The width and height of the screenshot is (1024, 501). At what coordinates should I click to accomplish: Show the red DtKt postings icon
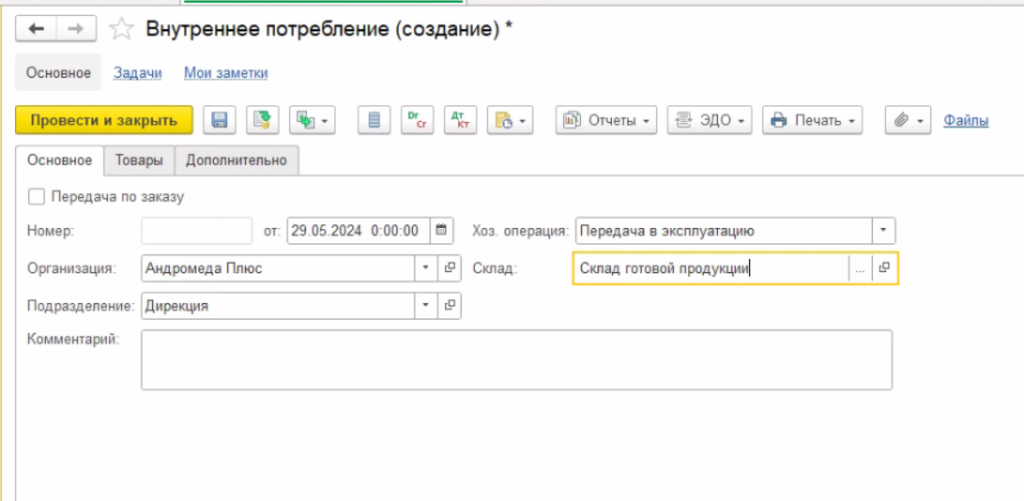460,120
